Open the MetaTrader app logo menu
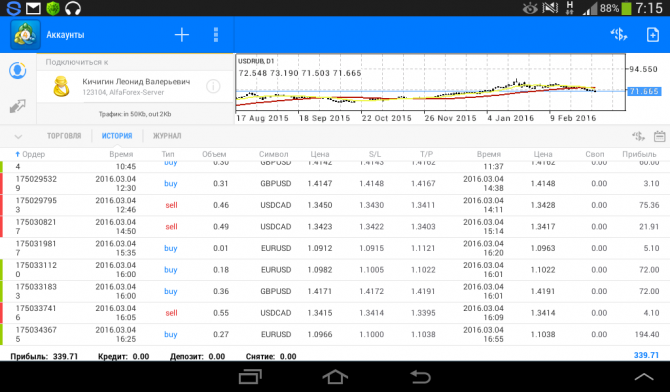 point(25,35)
